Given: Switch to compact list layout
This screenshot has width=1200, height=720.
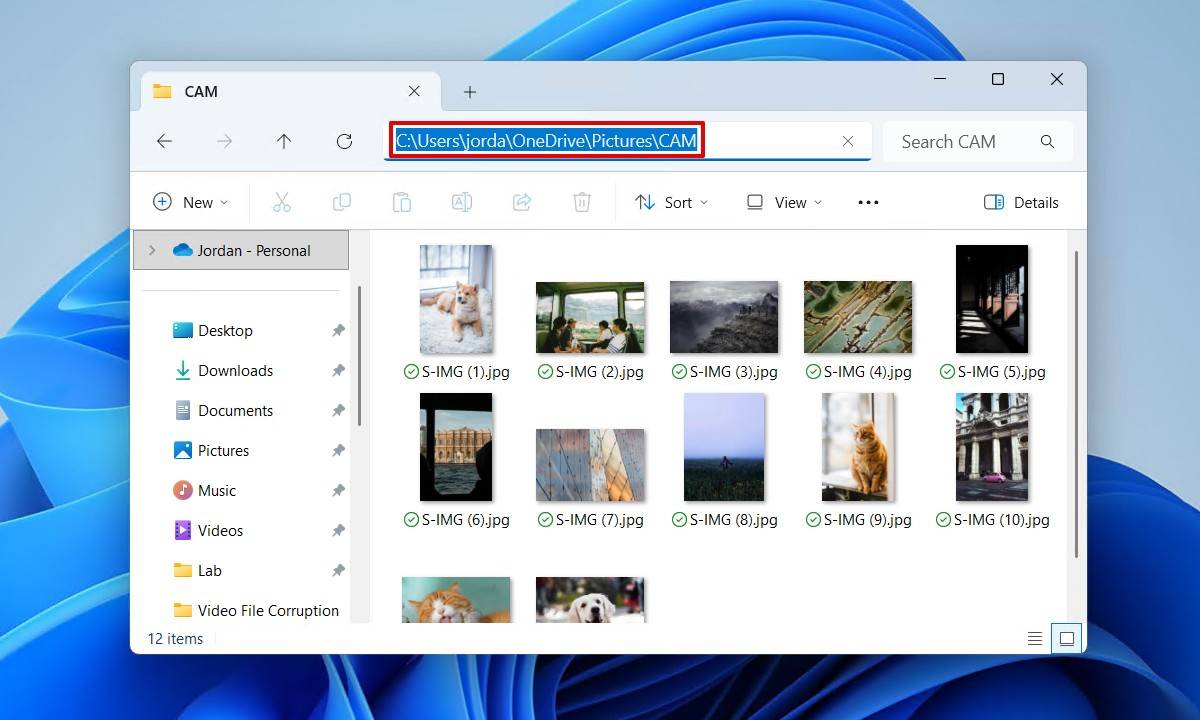Looking at the screenshot, I should pos(1034,638).
